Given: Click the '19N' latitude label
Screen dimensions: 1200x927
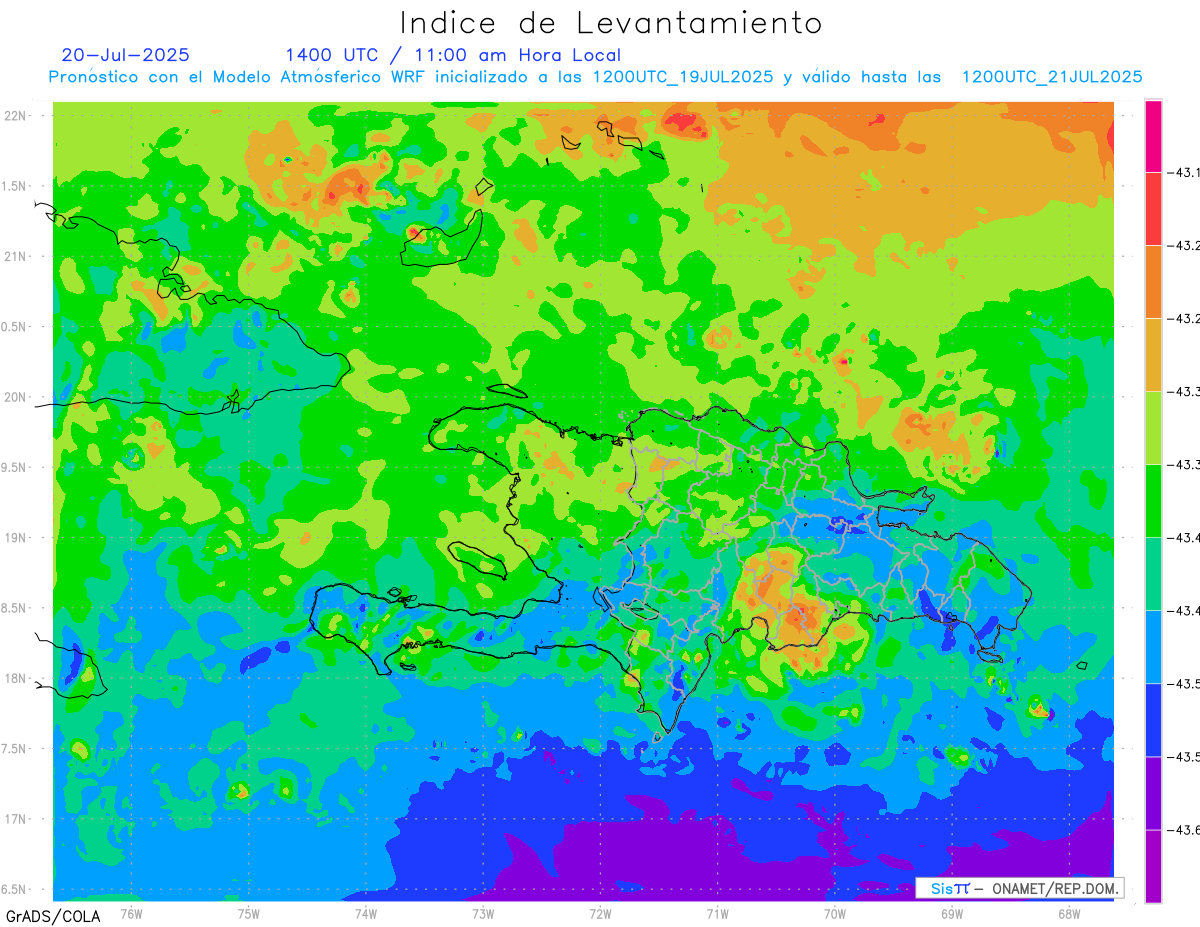Looking at the screenshot, I should tap(16, 537).
